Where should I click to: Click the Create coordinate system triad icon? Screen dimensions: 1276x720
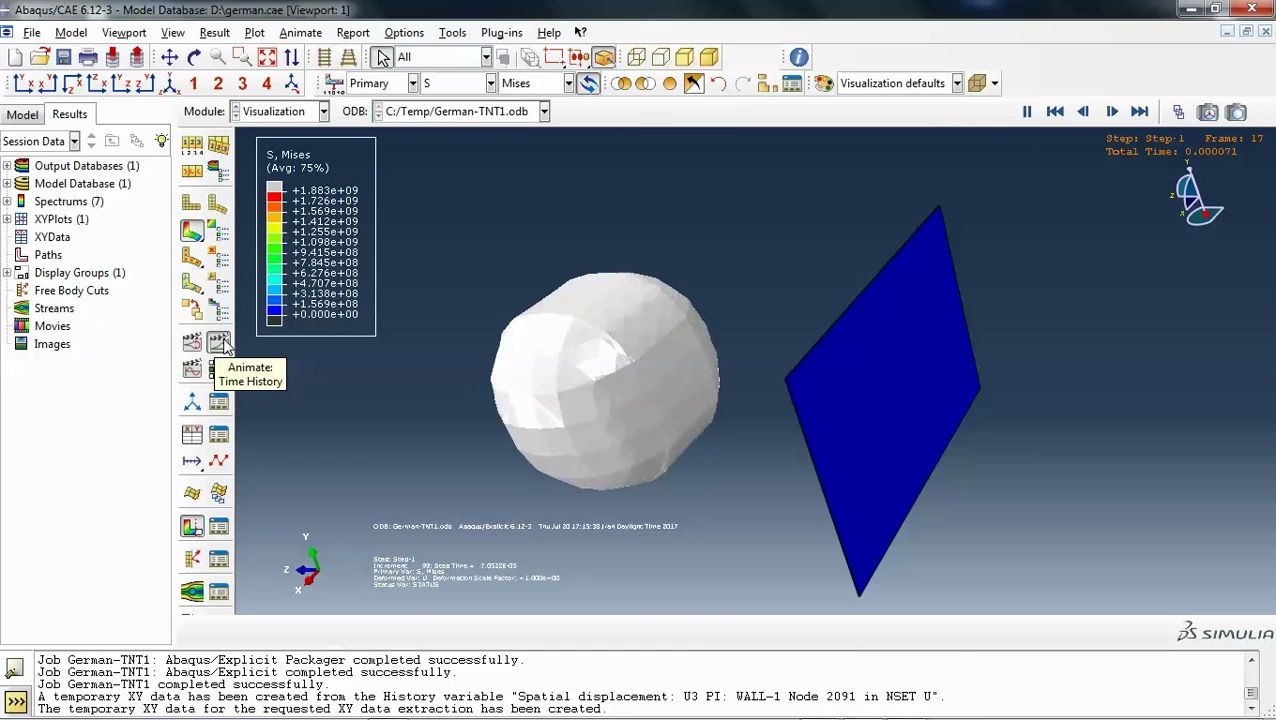(192, 402)
